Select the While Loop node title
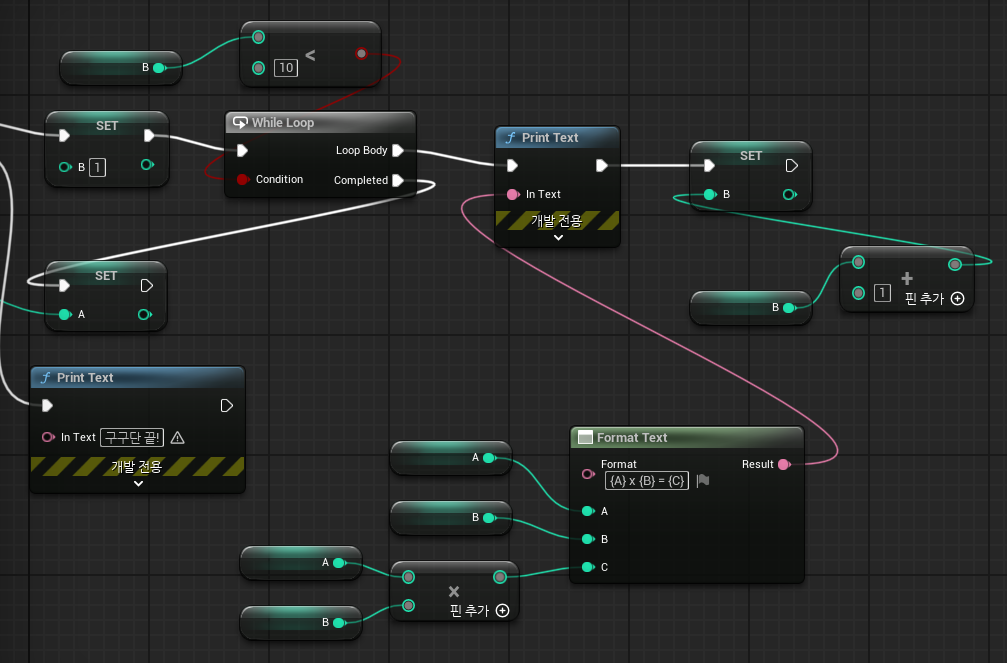The width and height of the screenshot is (1007, 663). [283, 123]
